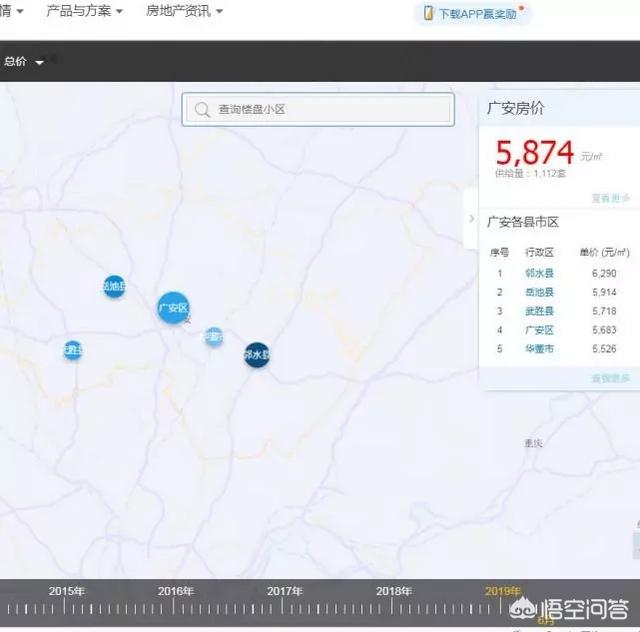640x632 pixels.
Task: Click the 华蓥市 light blue map bubble
Action: click(x=213, y=337)
